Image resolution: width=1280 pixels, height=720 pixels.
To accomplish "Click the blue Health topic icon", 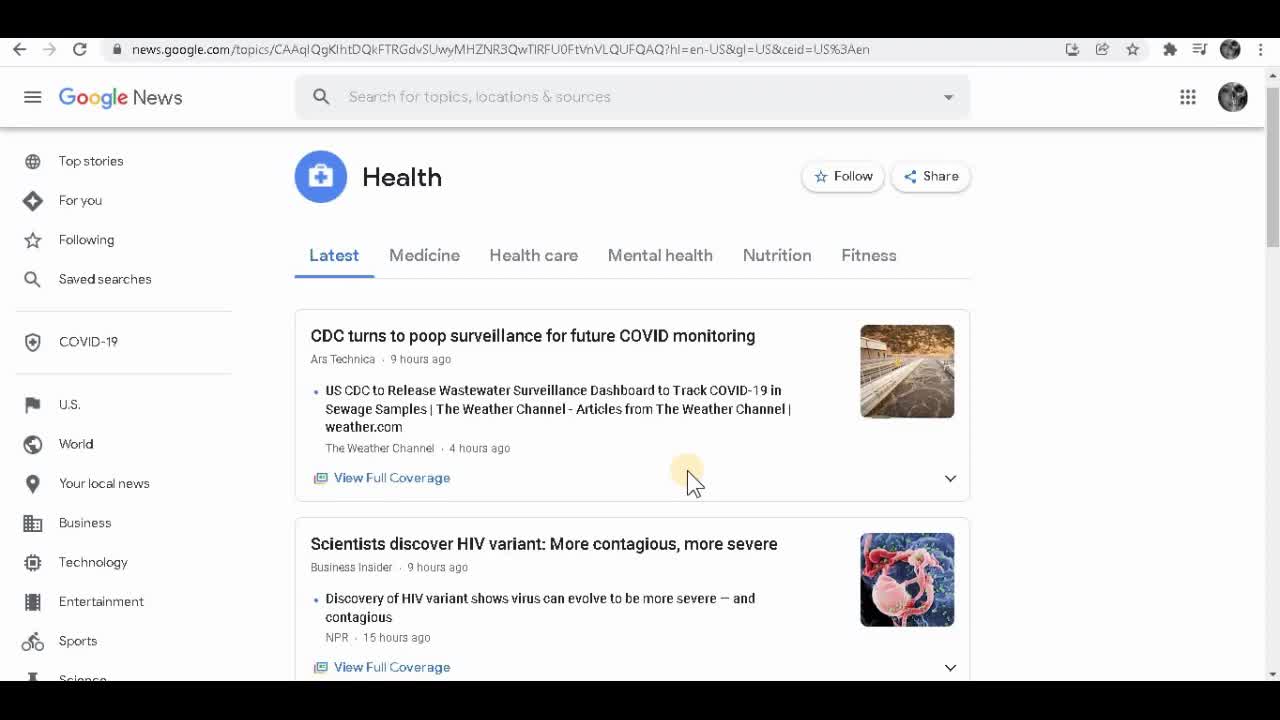I will coord(321,177).
